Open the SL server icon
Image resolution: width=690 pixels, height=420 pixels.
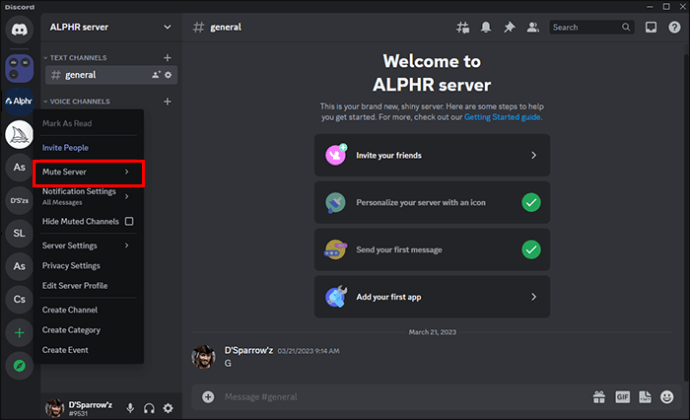click(19, 233)
